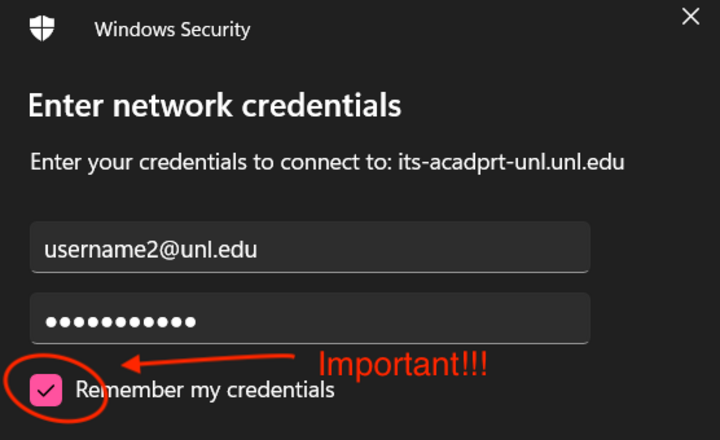The width and height of the screenshot is (720, 440).
Task: Click the "Remember my credentials" label text
Action: [205, 390]
